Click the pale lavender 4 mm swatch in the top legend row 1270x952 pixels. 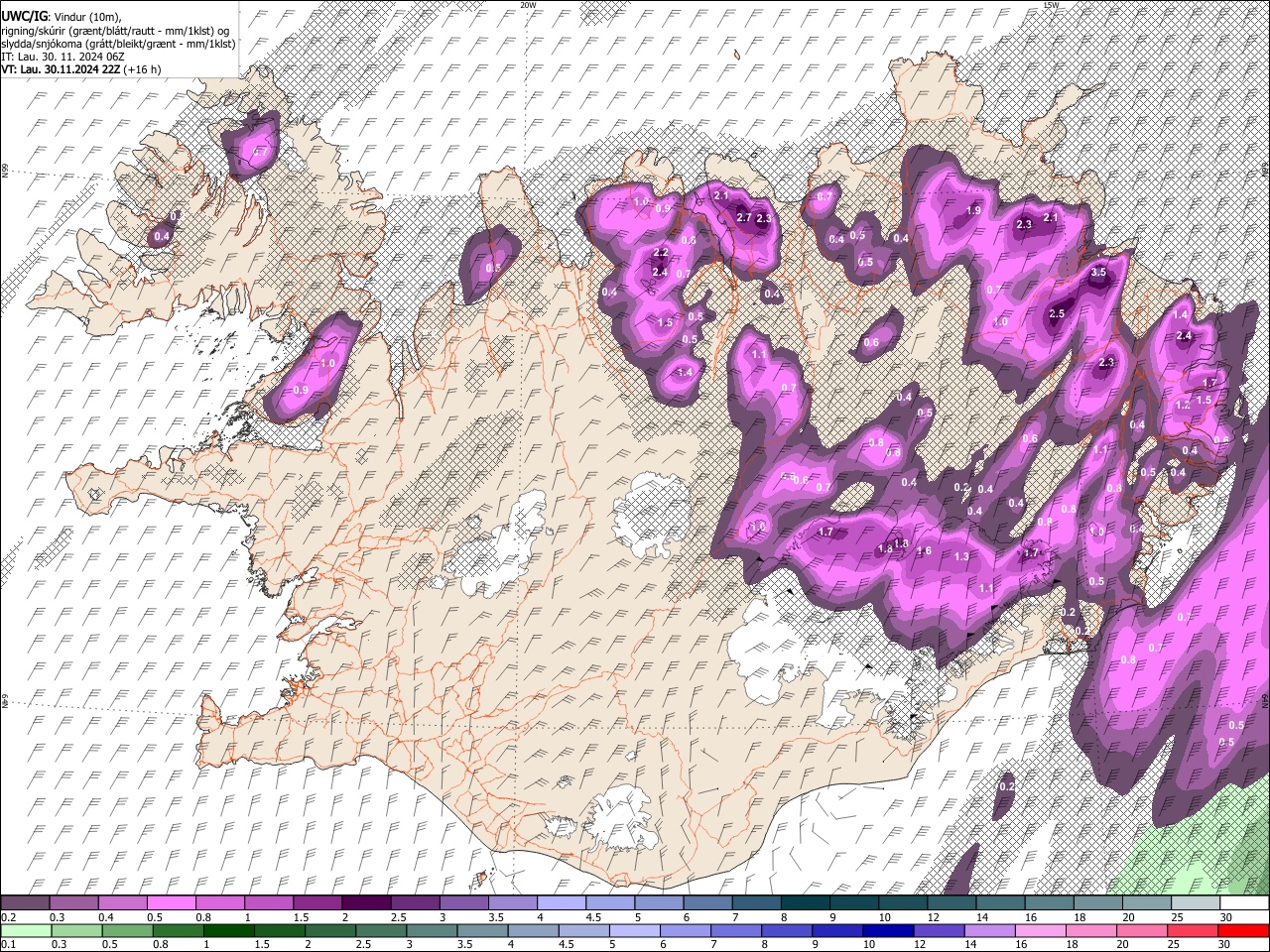coord(562,903)
